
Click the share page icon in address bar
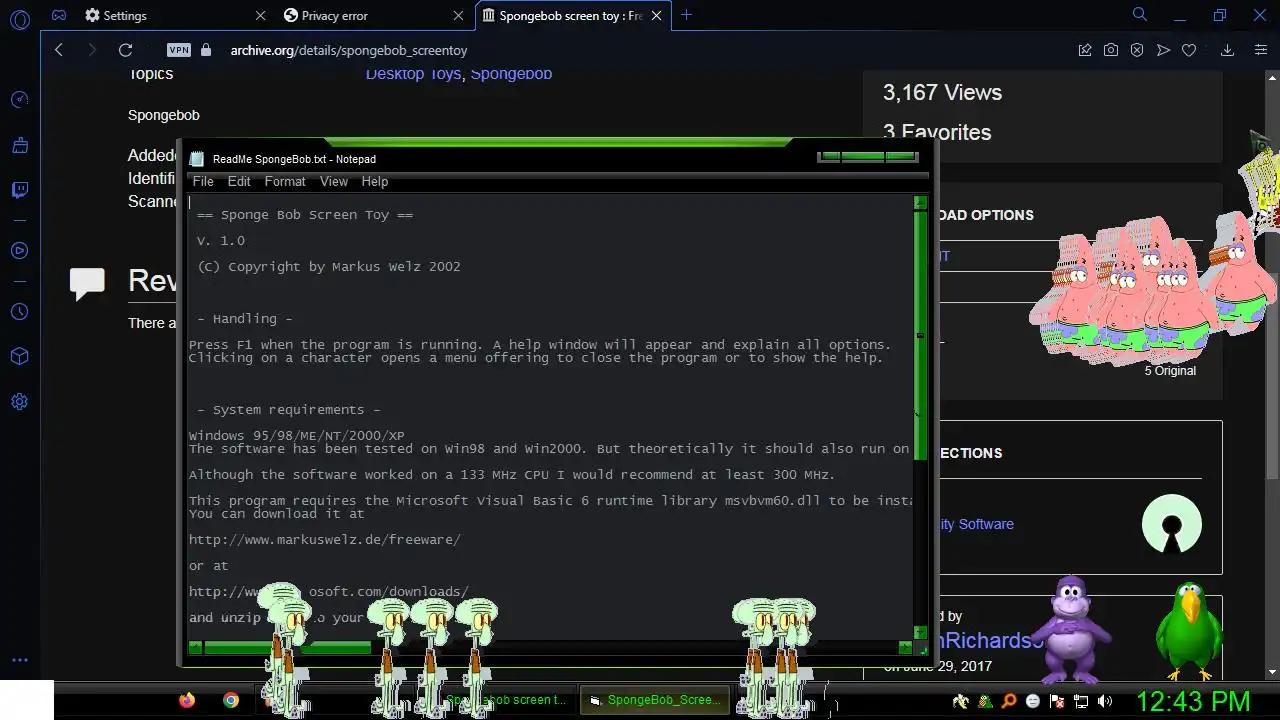click(x=1085, y=50)
